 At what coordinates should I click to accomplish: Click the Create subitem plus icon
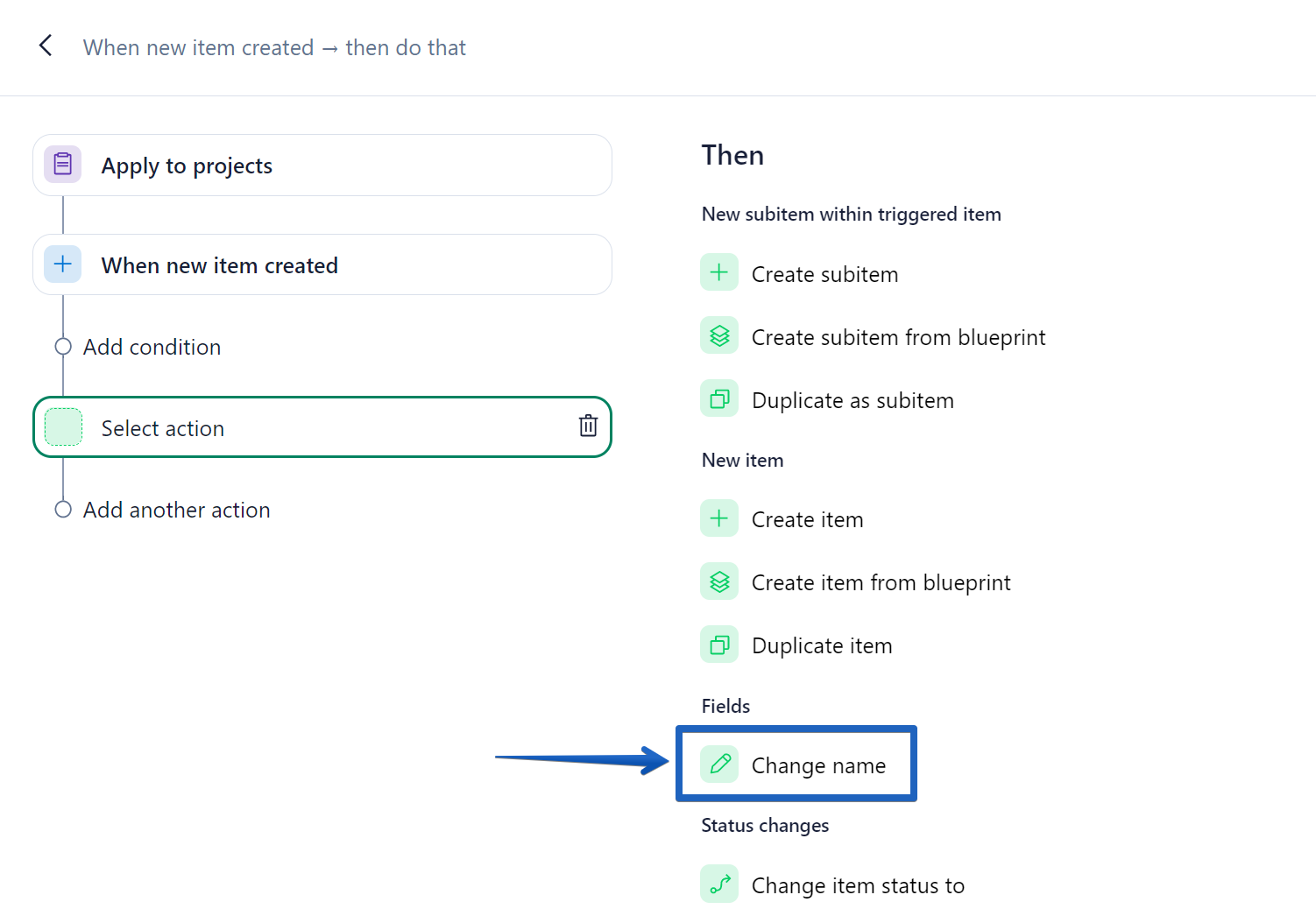(719, 273)
